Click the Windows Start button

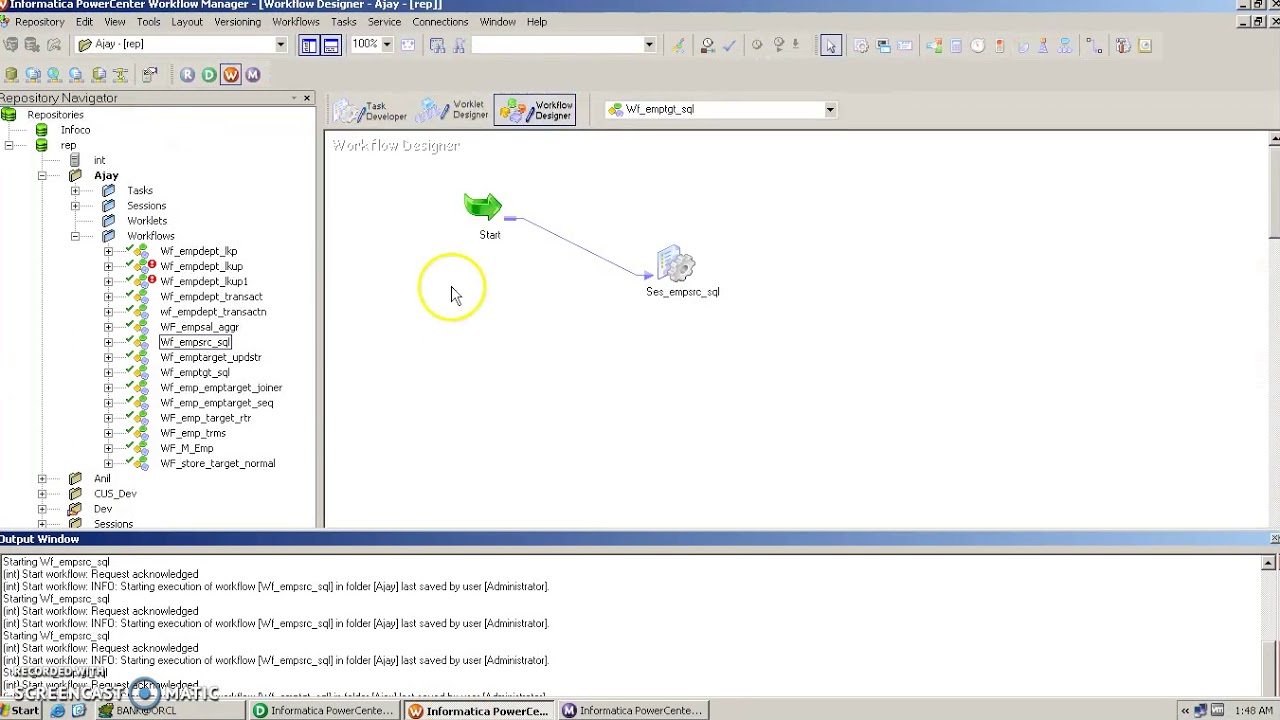[x=20, y=711]
